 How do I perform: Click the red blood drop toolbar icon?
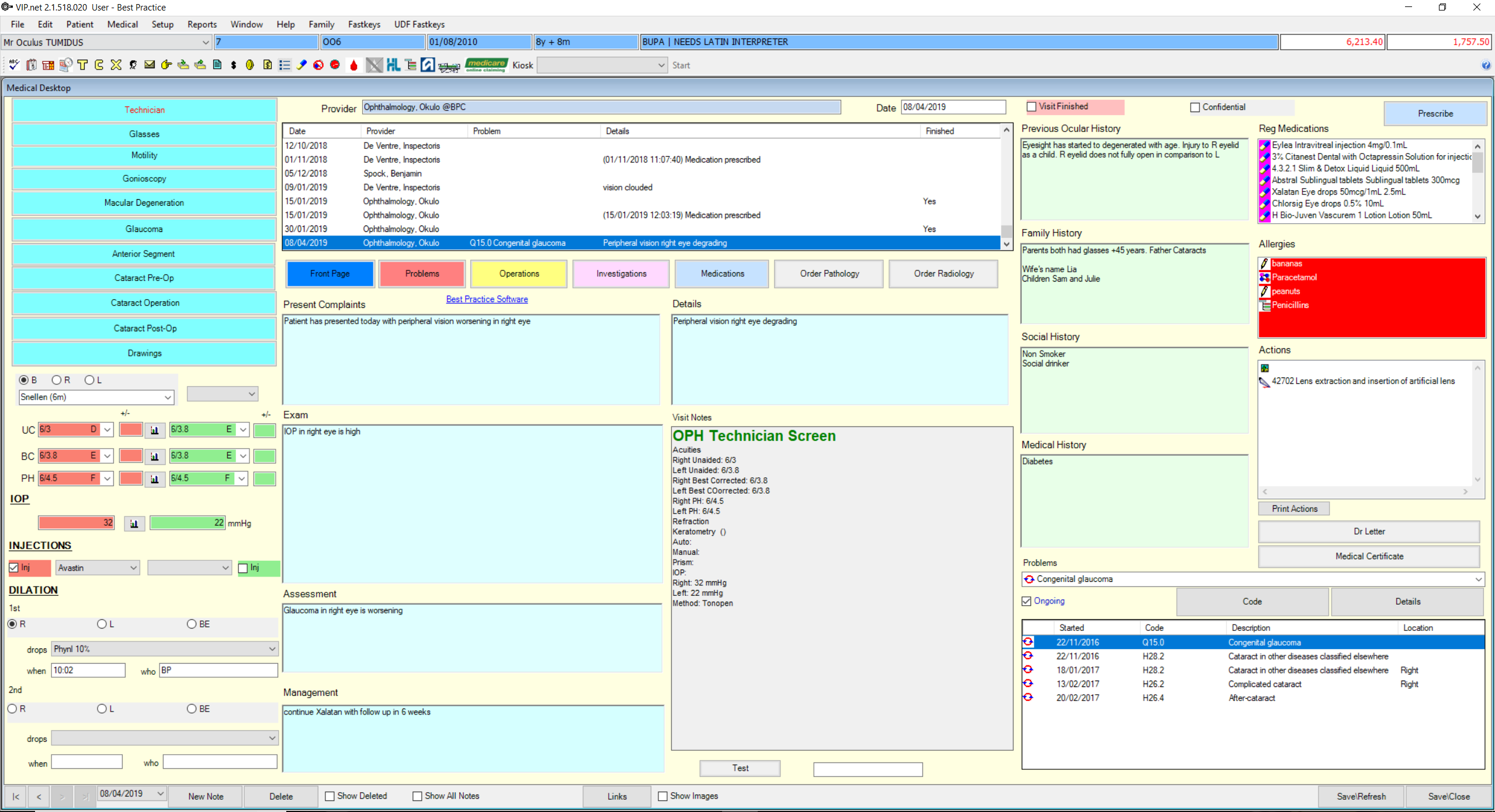point(353,65)
